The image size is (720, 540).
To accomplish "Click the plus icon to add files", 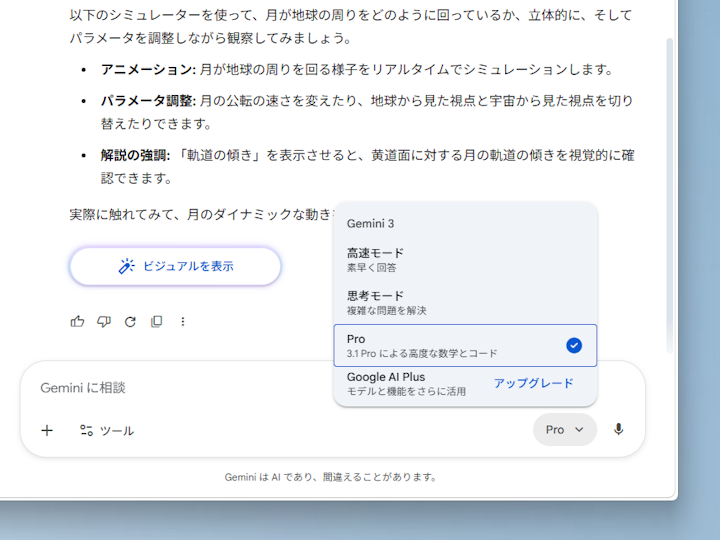I will tap(47, 430).
